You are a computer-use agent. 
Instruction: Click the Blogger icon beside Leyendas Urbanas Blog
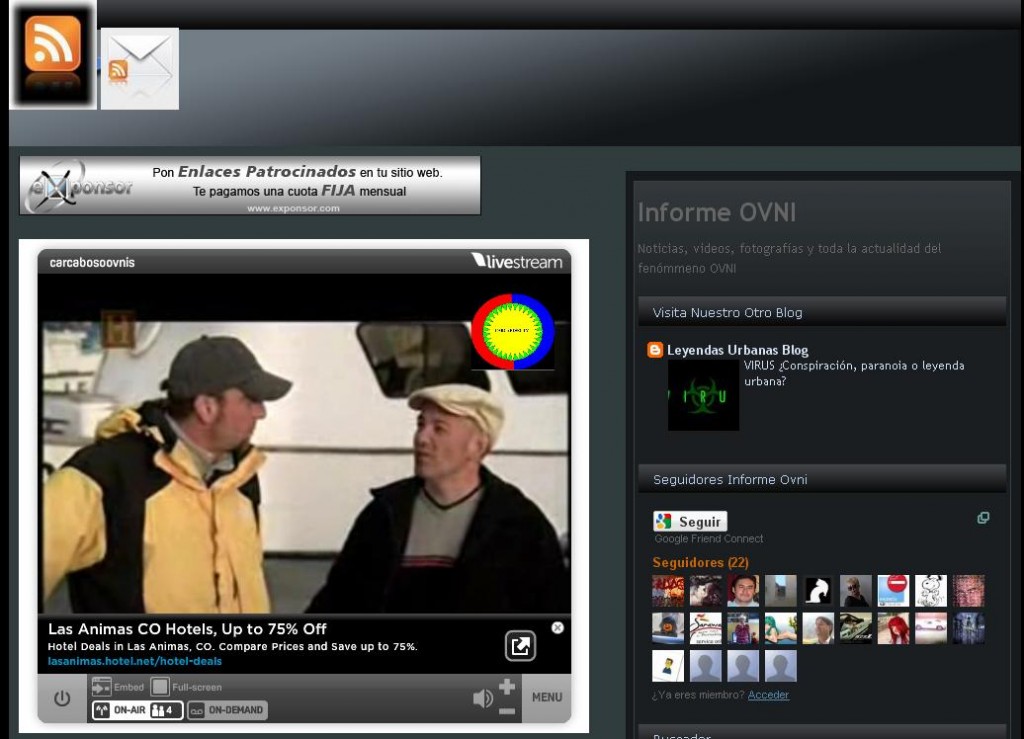point(656,350)
